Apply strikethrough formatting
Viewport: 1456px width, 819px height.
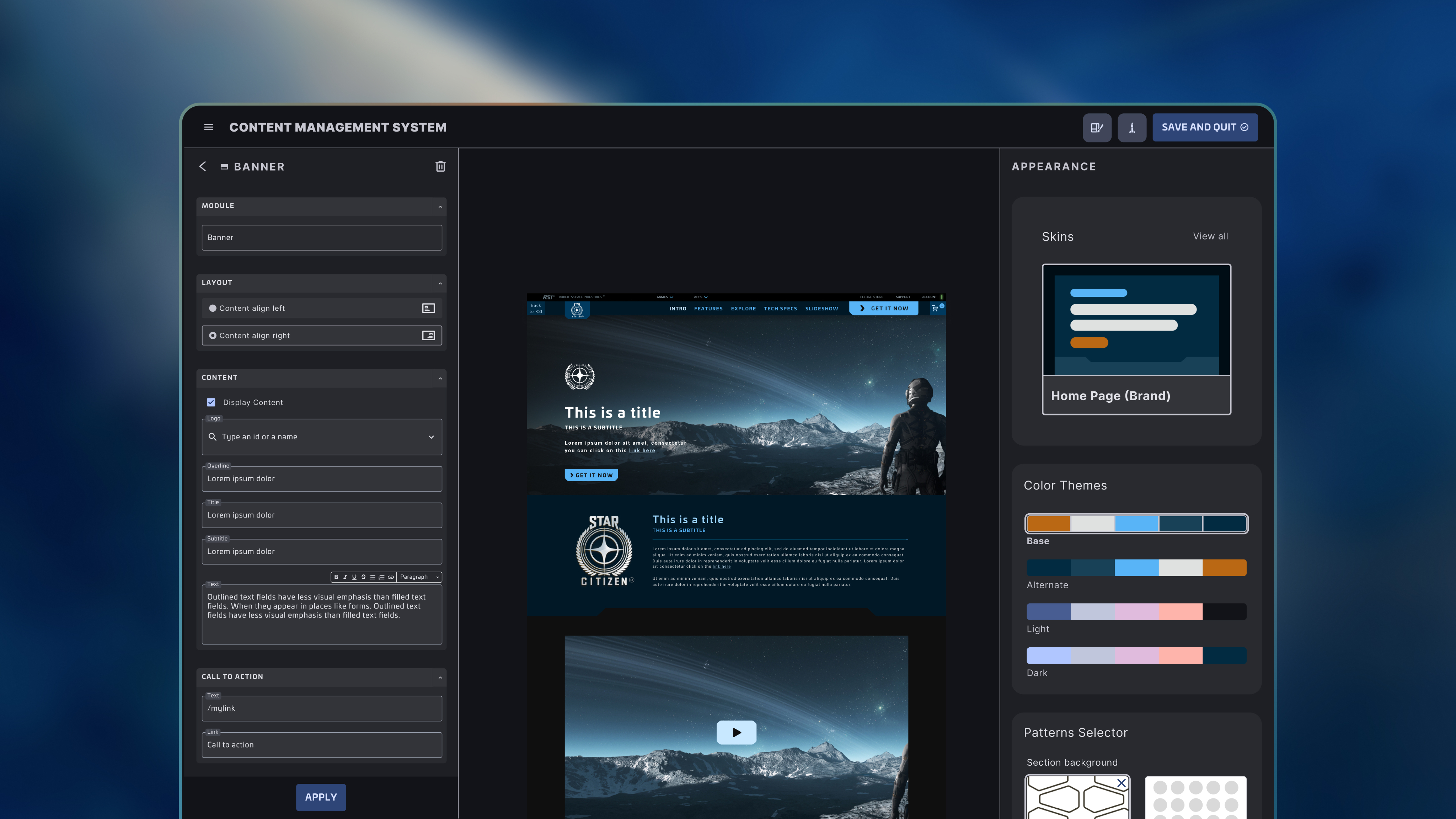pos(363,577)
